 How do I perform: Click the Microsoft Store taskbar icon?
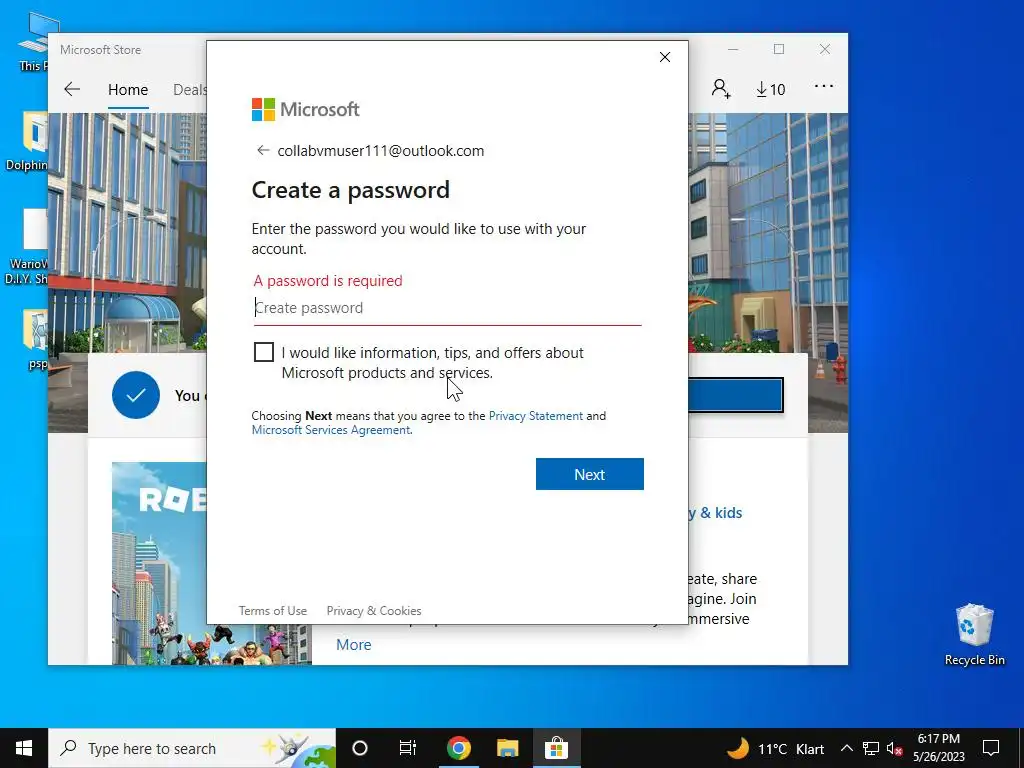tap(556, 748)
